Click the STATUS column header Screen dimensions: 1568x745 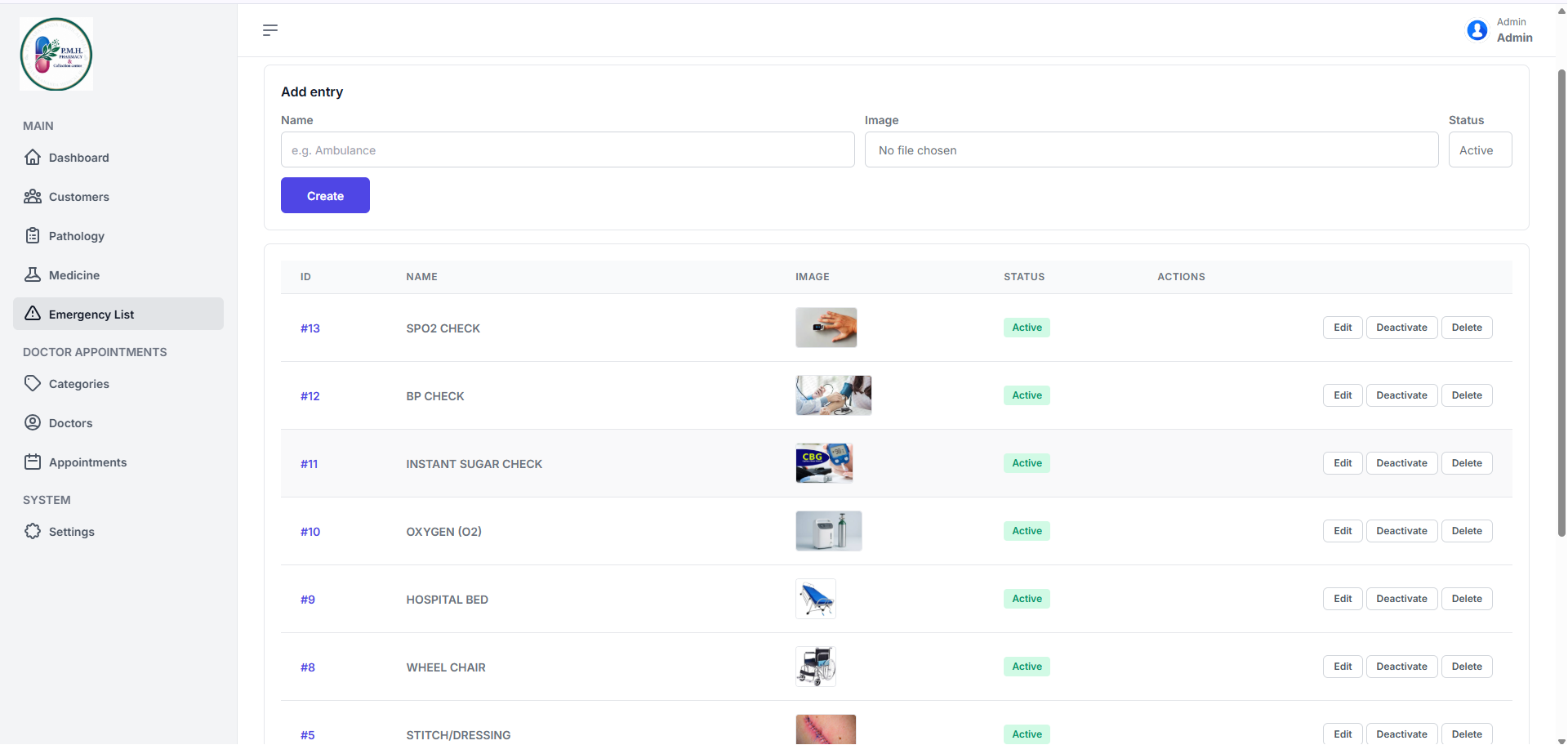[1024, 277]
